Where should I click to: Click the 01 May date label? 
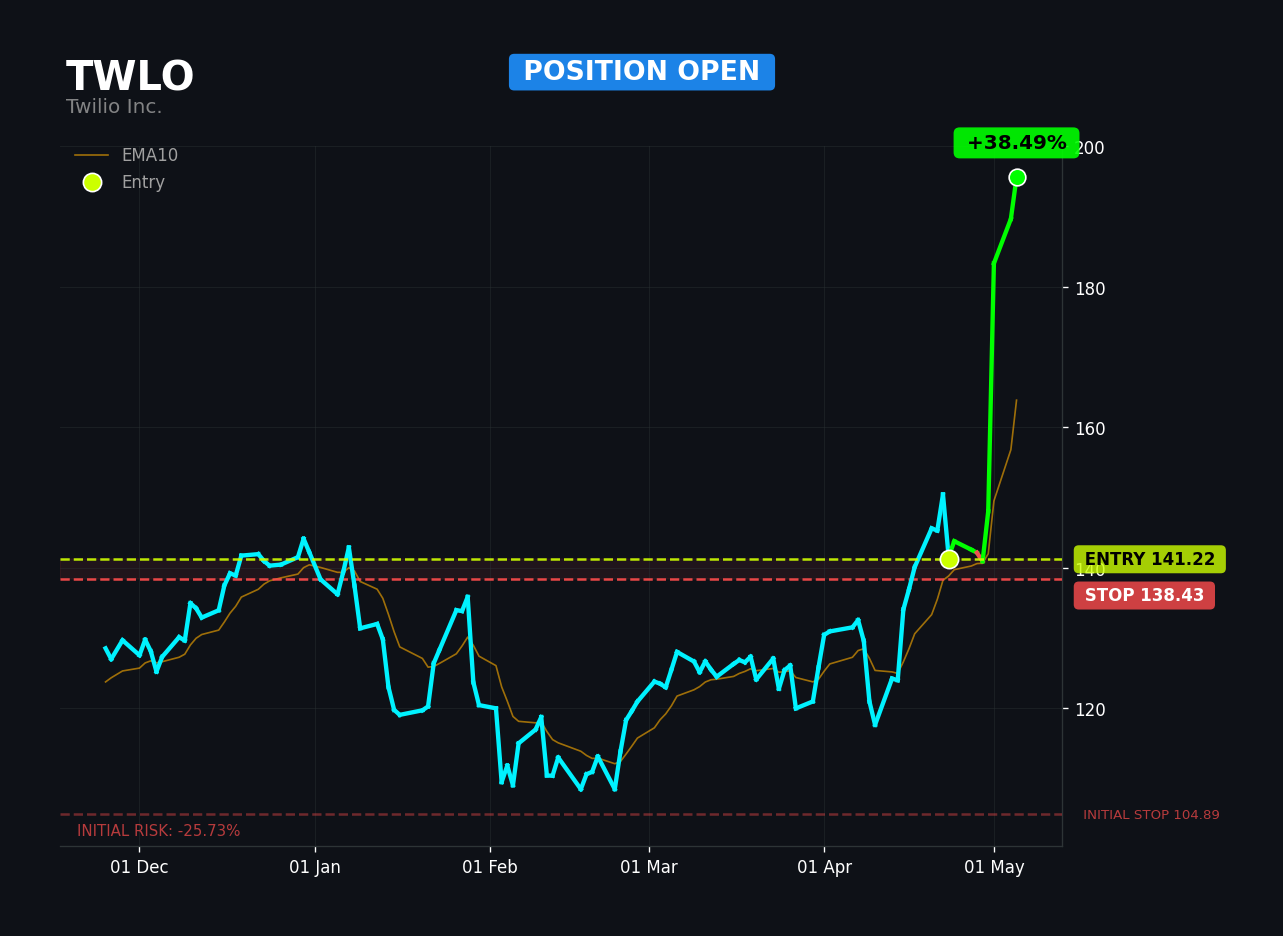coord(994,867)
